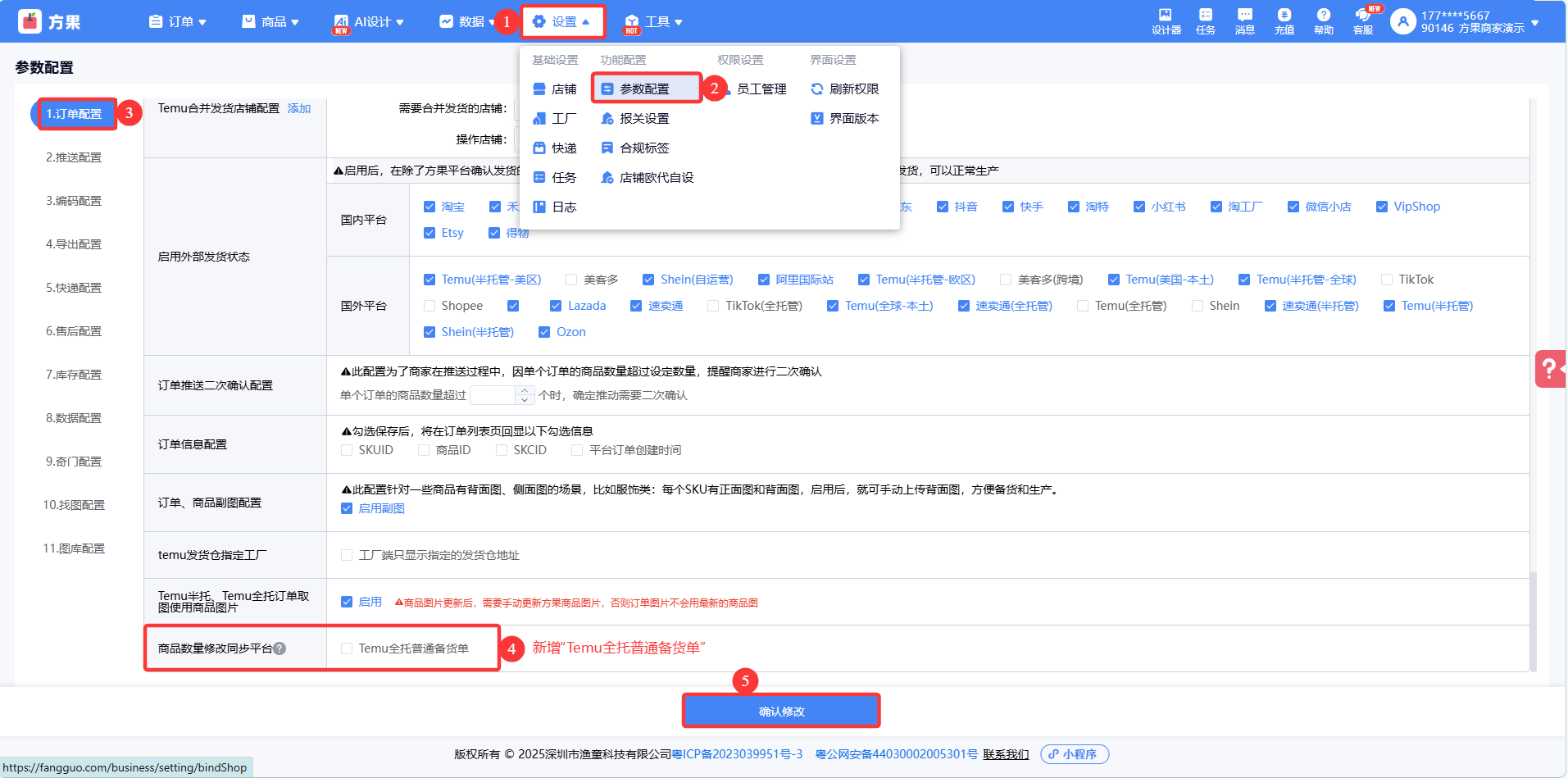Click the 消息 messages icon

click(x=1244, y=21)
